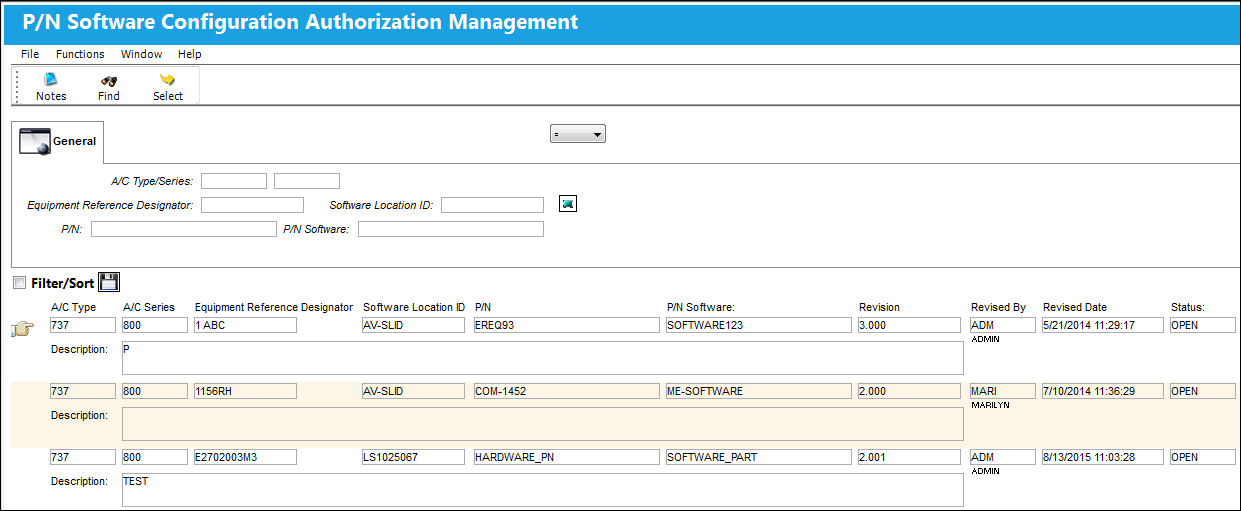Click the description field containing P
Screen dimensions: 1241x511
point(543,358)
